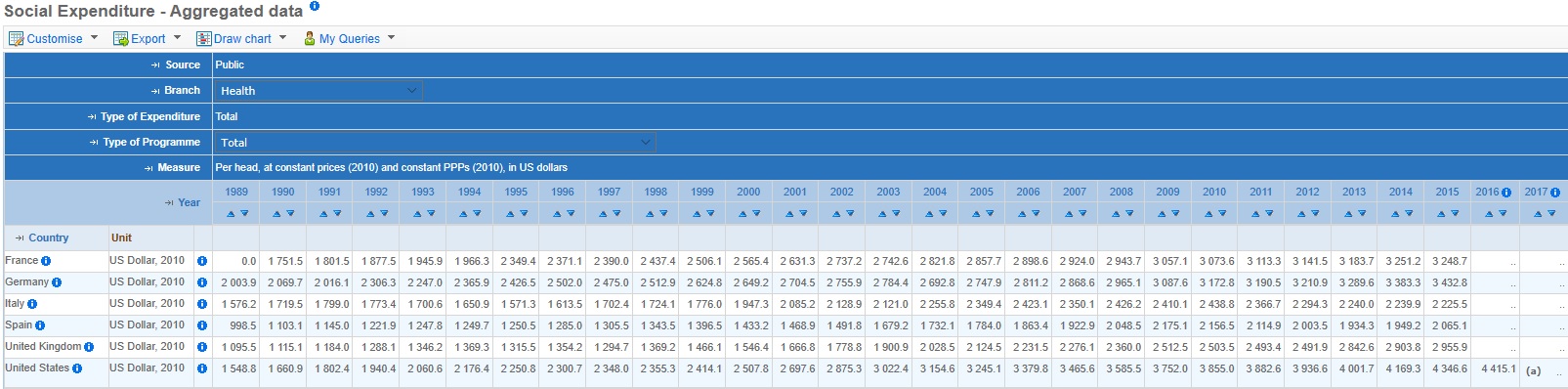Click the France 1989 value 0.0

click(x=248, y=262)
